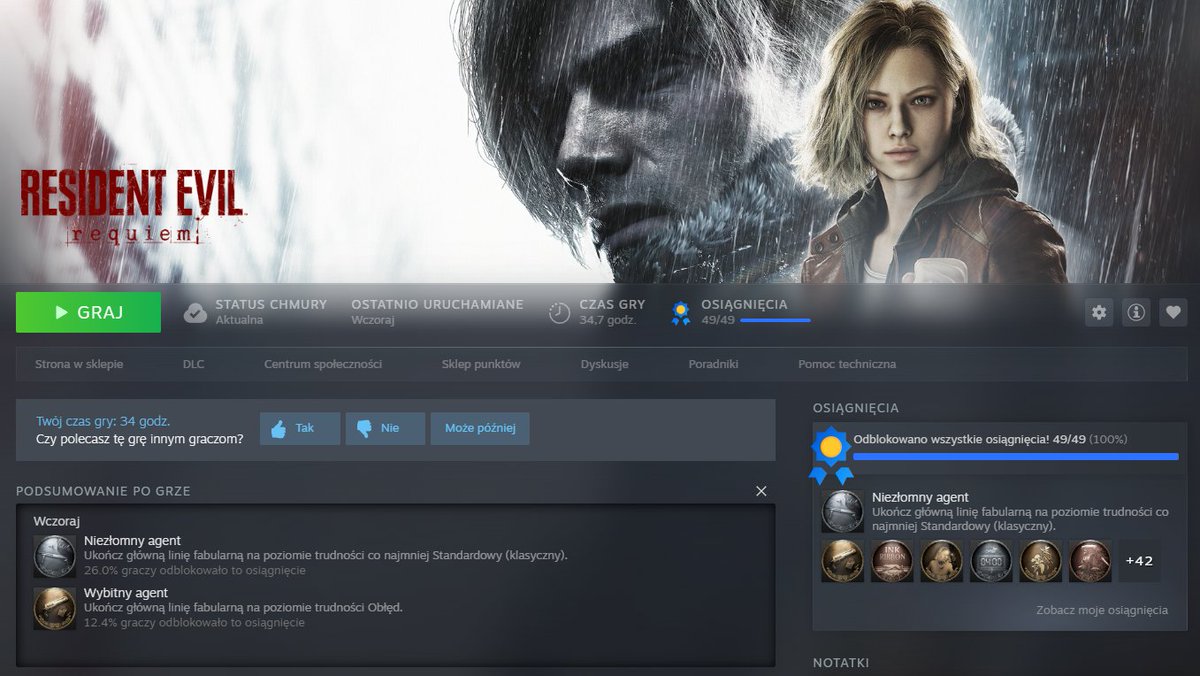This screenshot has height=676, width=1200.
Task: Open Centrum społeczności tab
Action: tap(323, 364)
